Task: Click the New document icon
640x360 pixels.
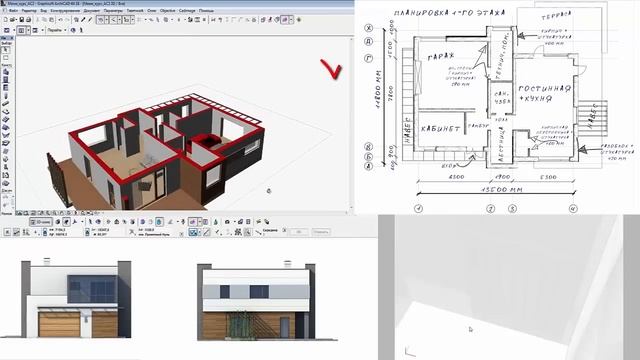Action: [5, 20]
